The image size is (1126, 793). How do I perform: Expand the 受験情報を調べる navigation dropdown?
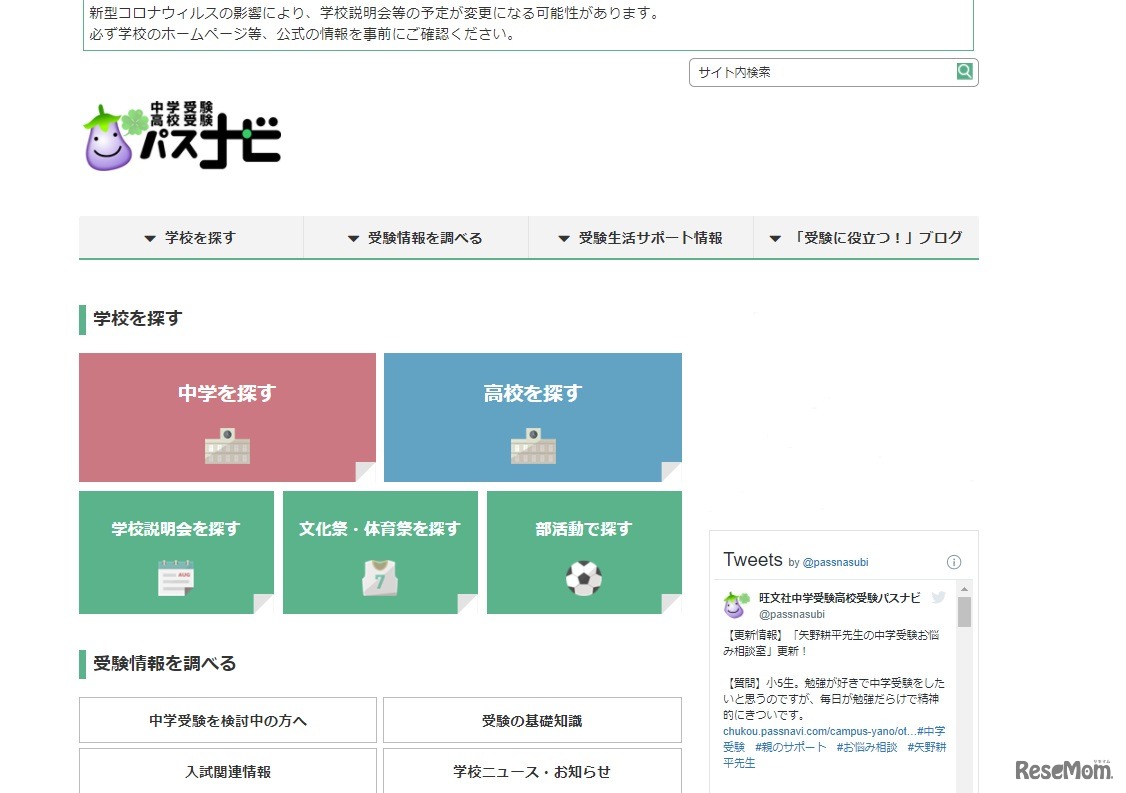click(415, 238)
